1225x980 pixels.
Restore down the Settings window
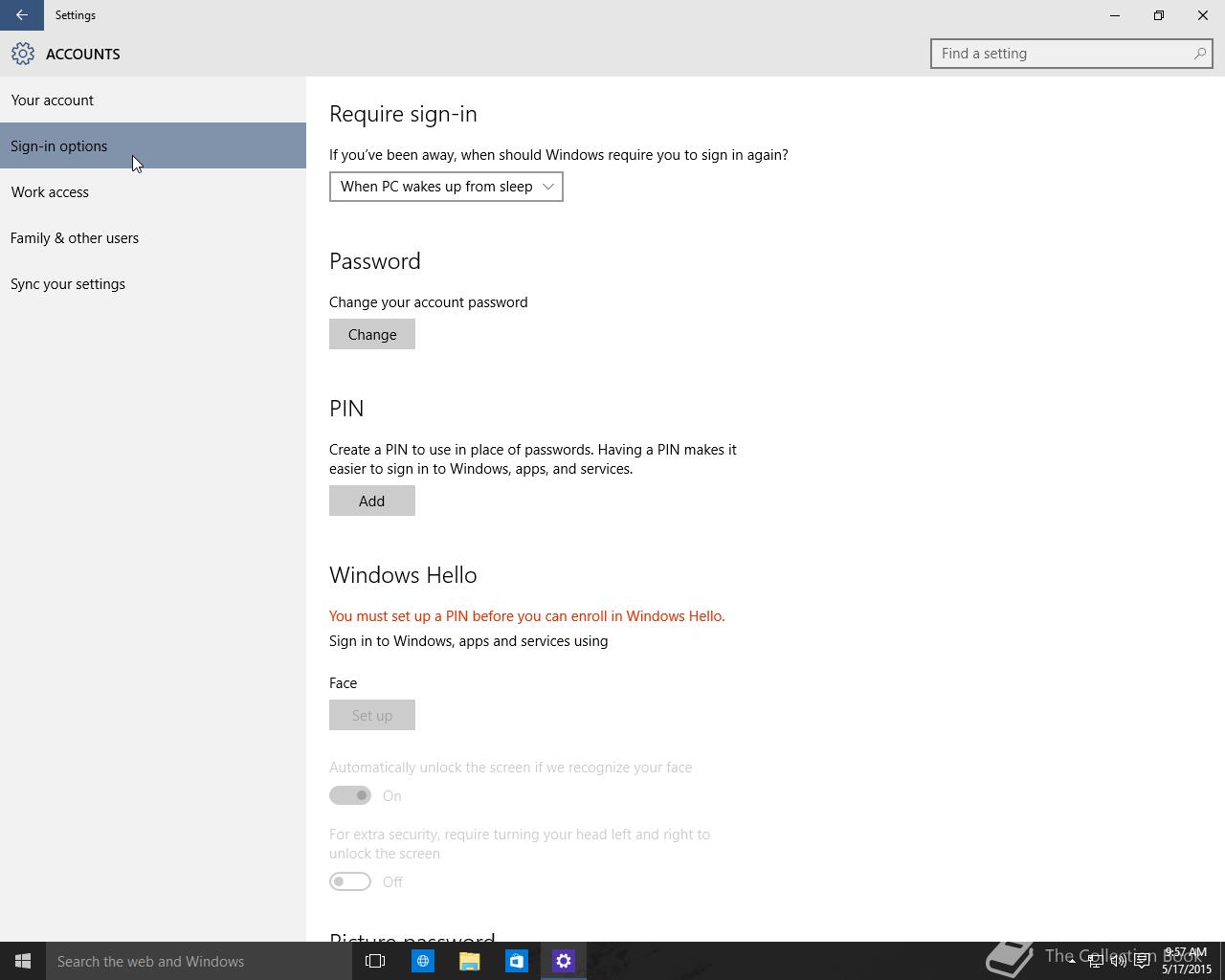click(x=1159, y=15)
